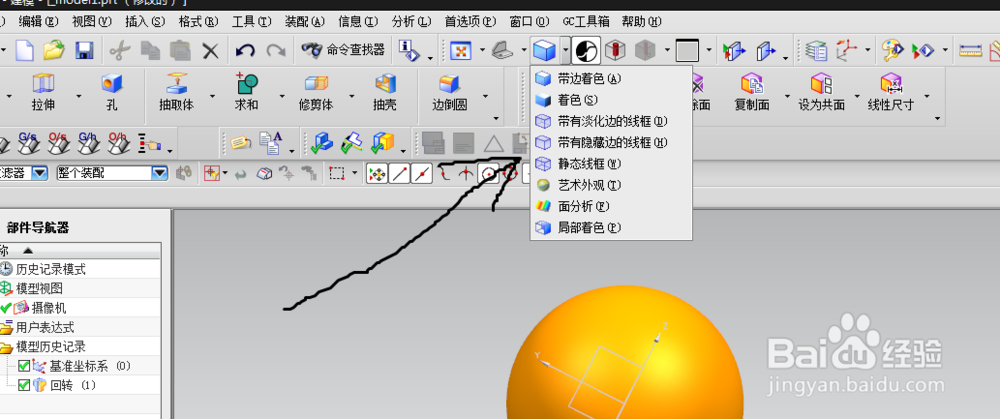Image resolution: width=1000 pixels, height=419 pixels.
Task: Open the 编辑 menu
Action: [x=39, y=22]
